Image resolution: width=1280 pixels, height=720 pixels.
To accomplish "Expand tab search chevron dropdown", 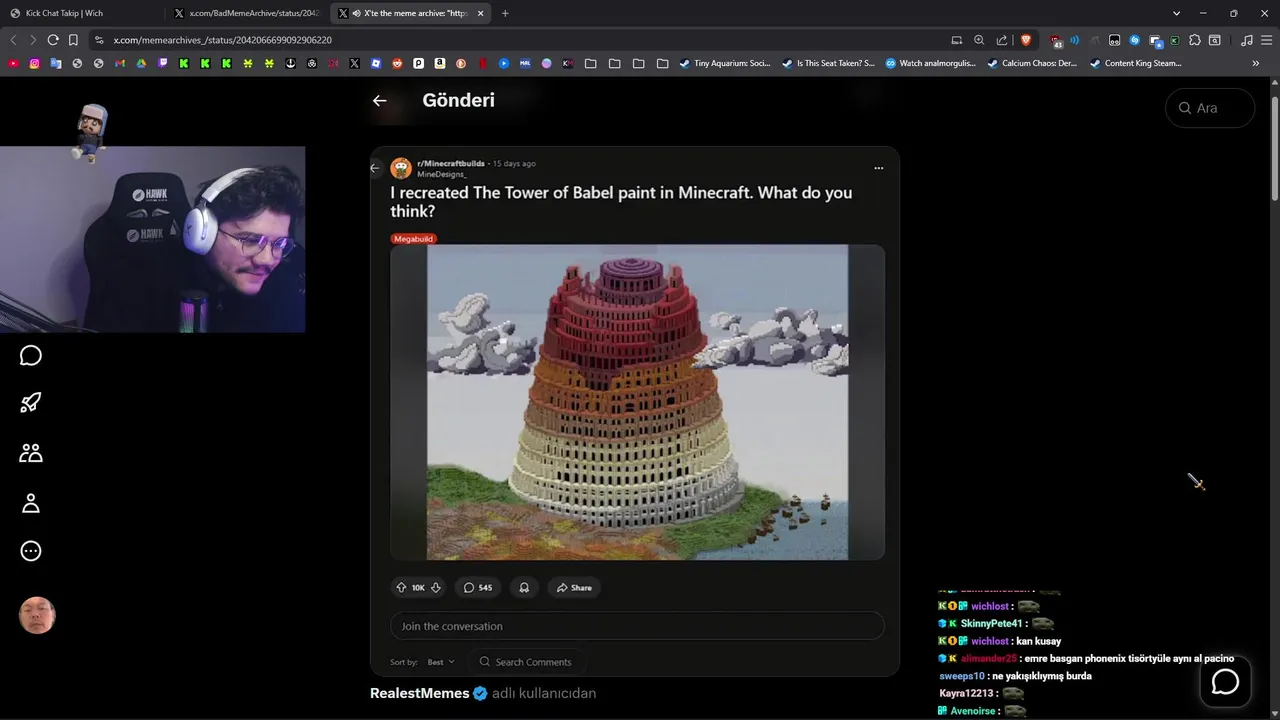I will pos(1176,13).
